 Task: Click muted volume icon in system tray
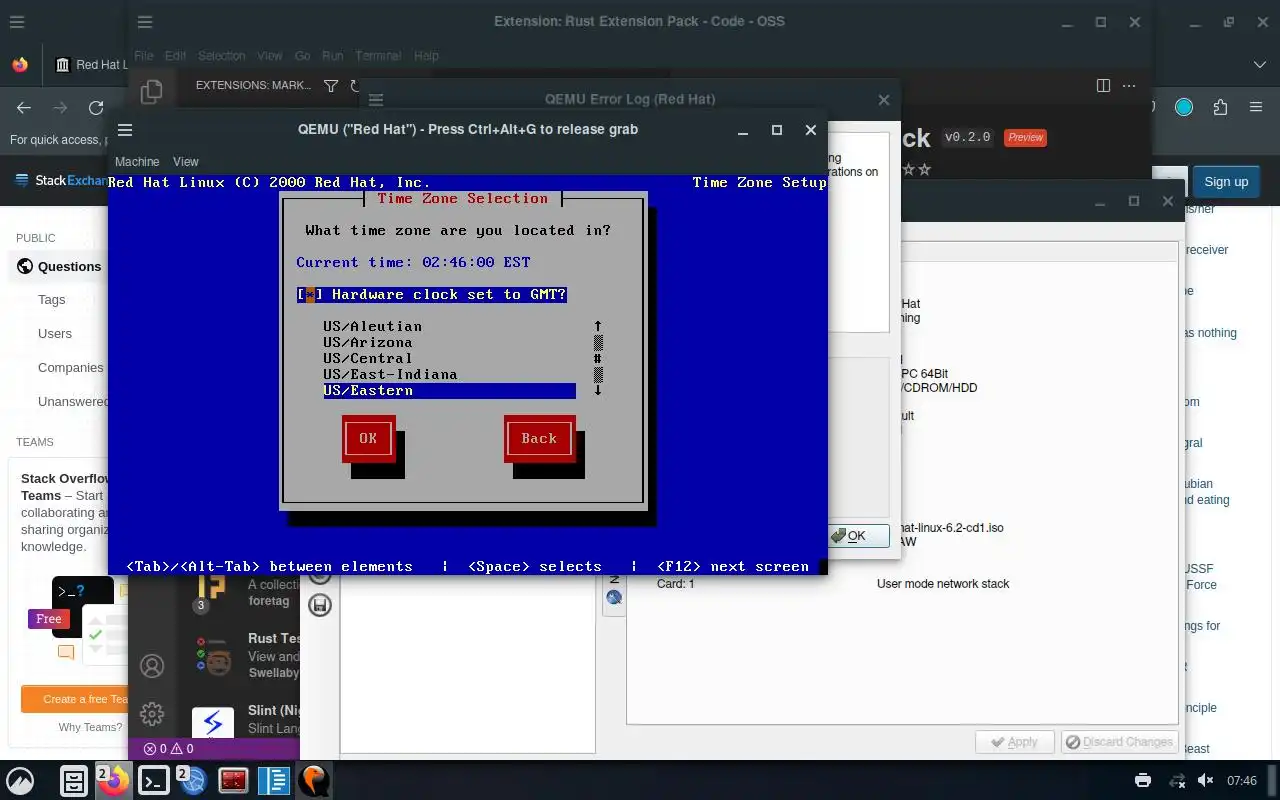[1206, 780]
